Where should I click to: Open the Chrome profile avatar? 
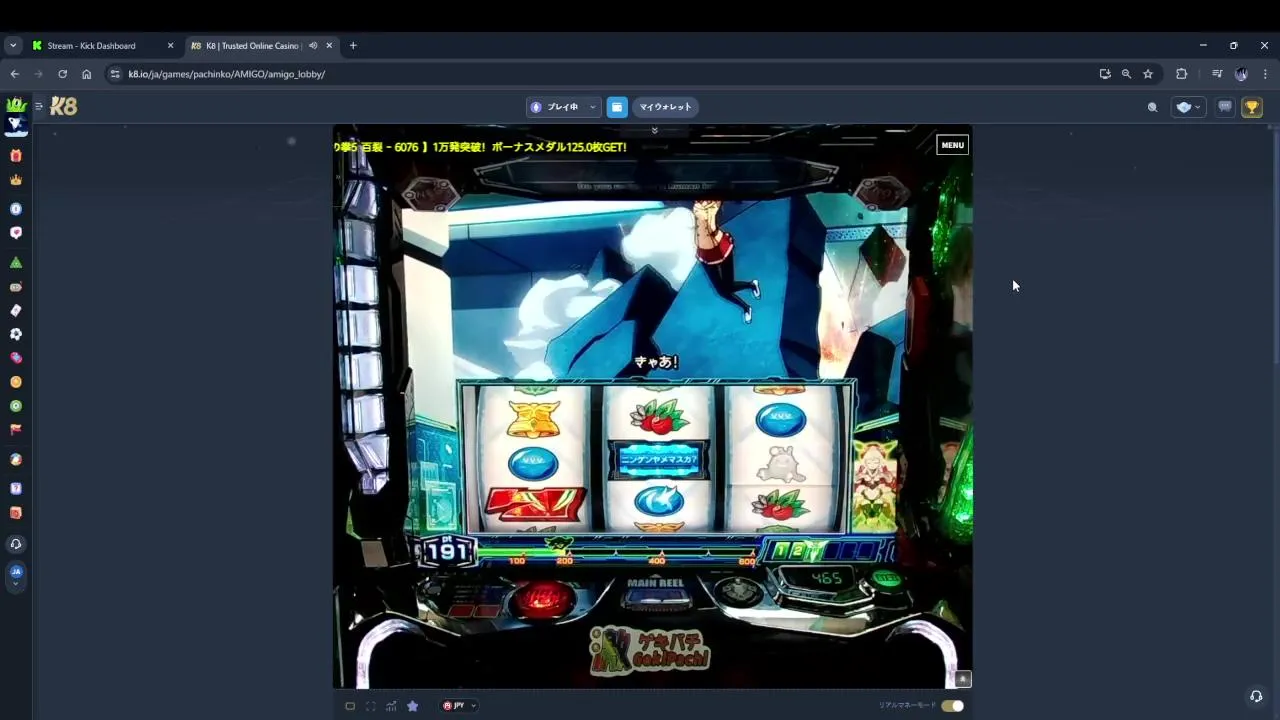(x=1241, y=74)
